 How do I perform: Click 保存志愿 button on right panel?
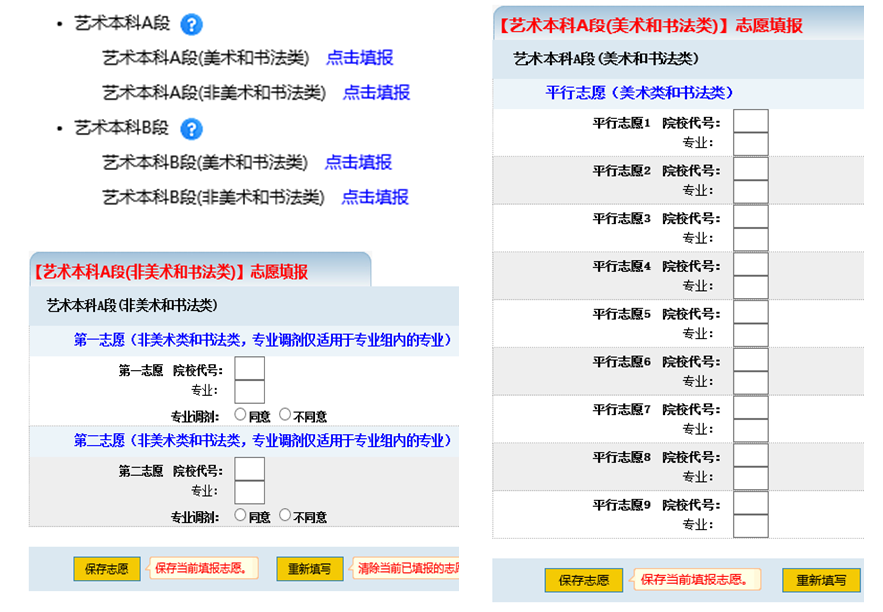coord(585,580)
